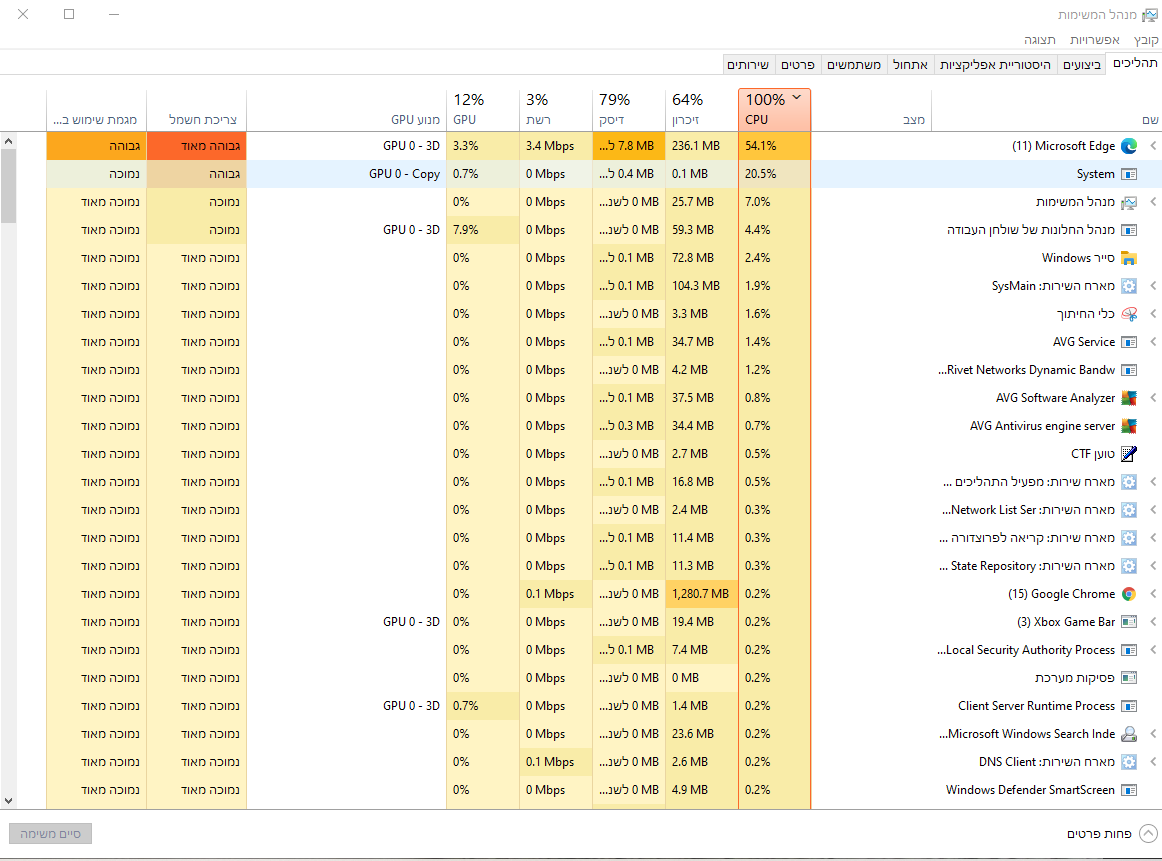Screen dimensions: 1162x861
Task: Click the Windows סייר folder icon
Action: point(1129,258)
